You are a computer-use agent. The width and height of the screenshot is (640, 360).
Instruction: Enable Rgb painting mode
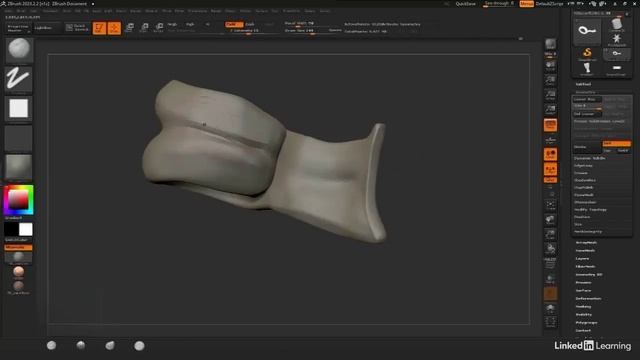(x=190, y=24)
